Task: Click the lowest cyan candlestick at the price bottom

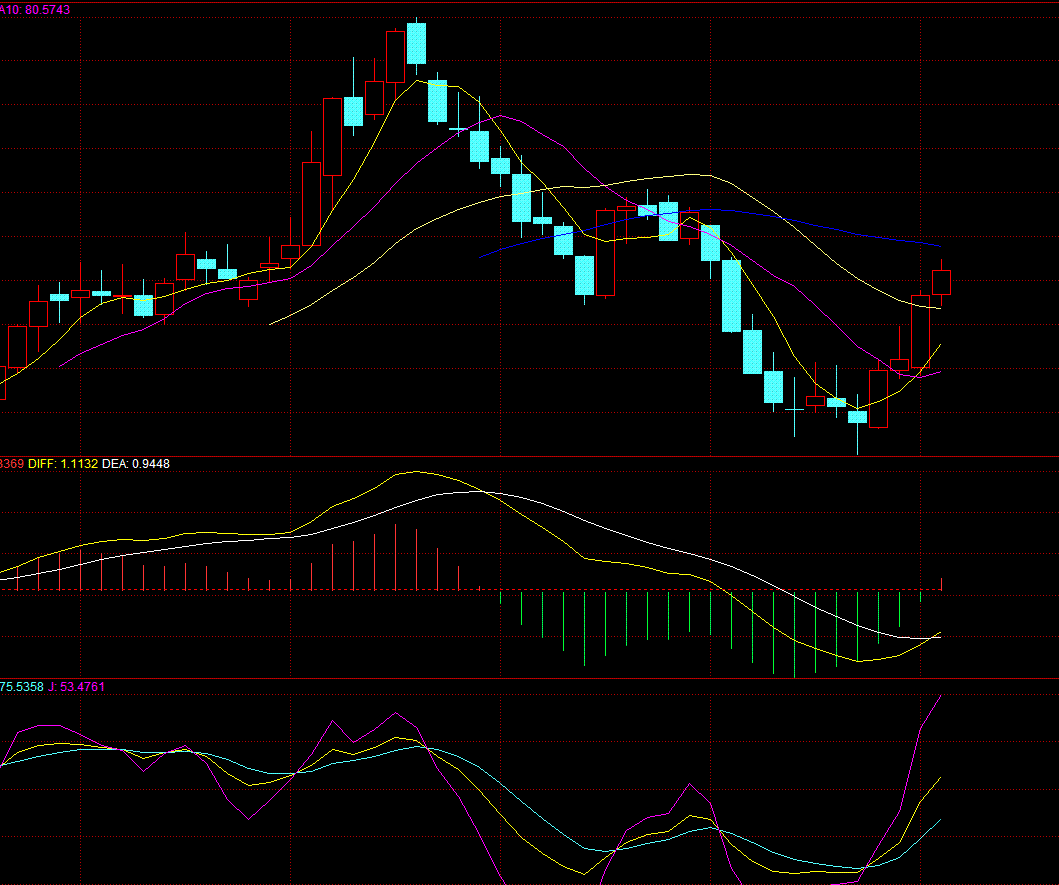Action: point(857,417)
